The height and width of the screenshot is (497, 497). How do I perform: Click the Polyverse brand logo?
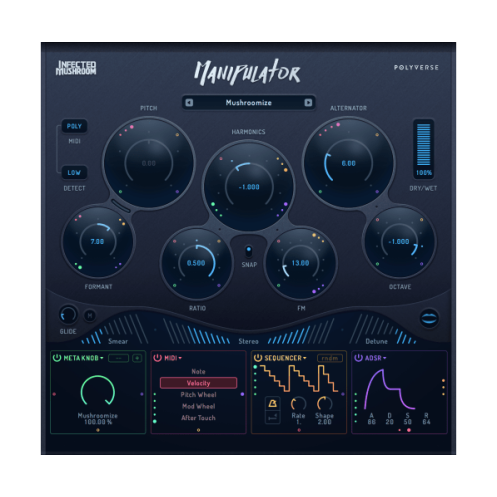click(x=416, y=68)
